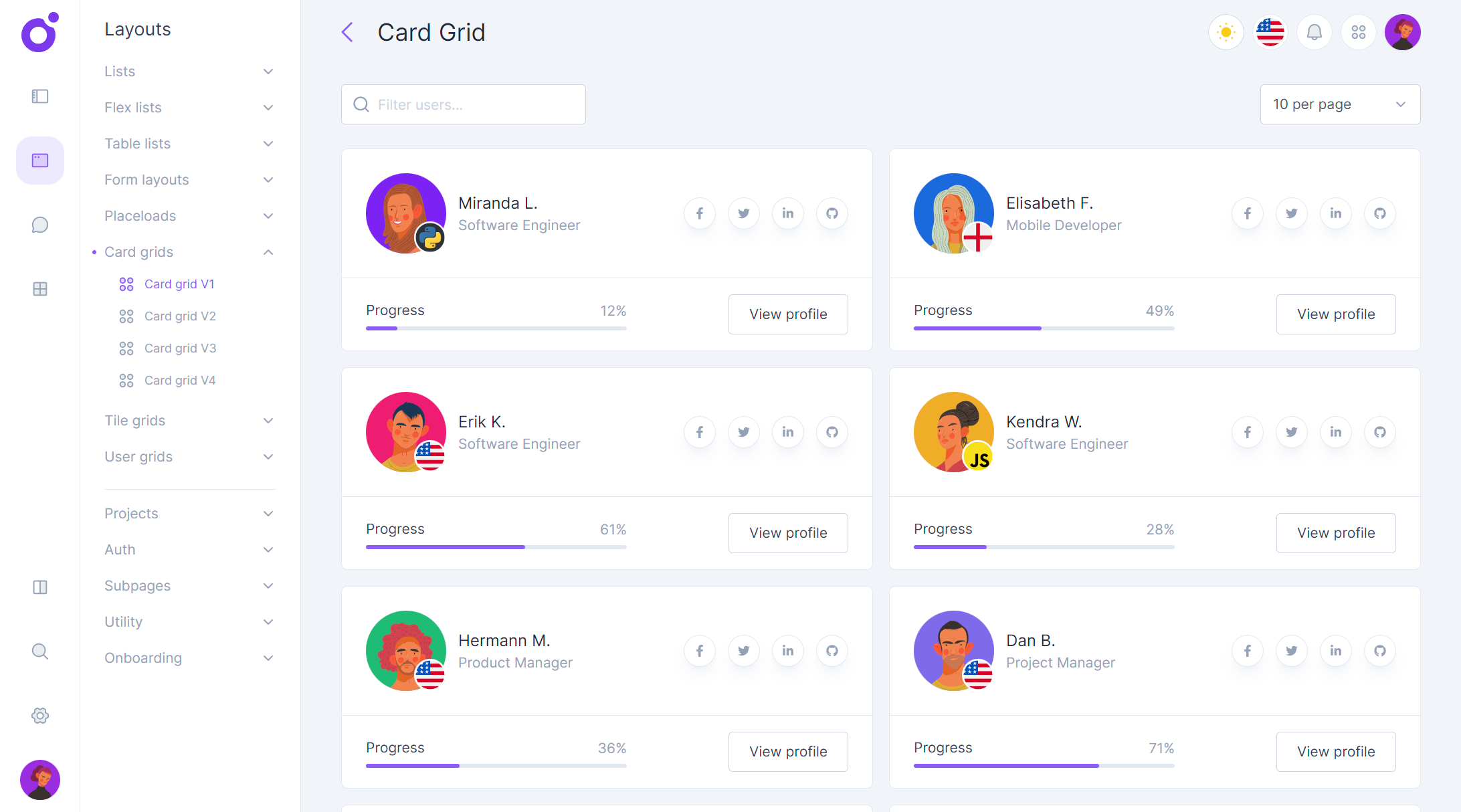Expand the Onboarding section
Image resolution: width=1461 pixels, height=812 pixels.
[189, 657]
